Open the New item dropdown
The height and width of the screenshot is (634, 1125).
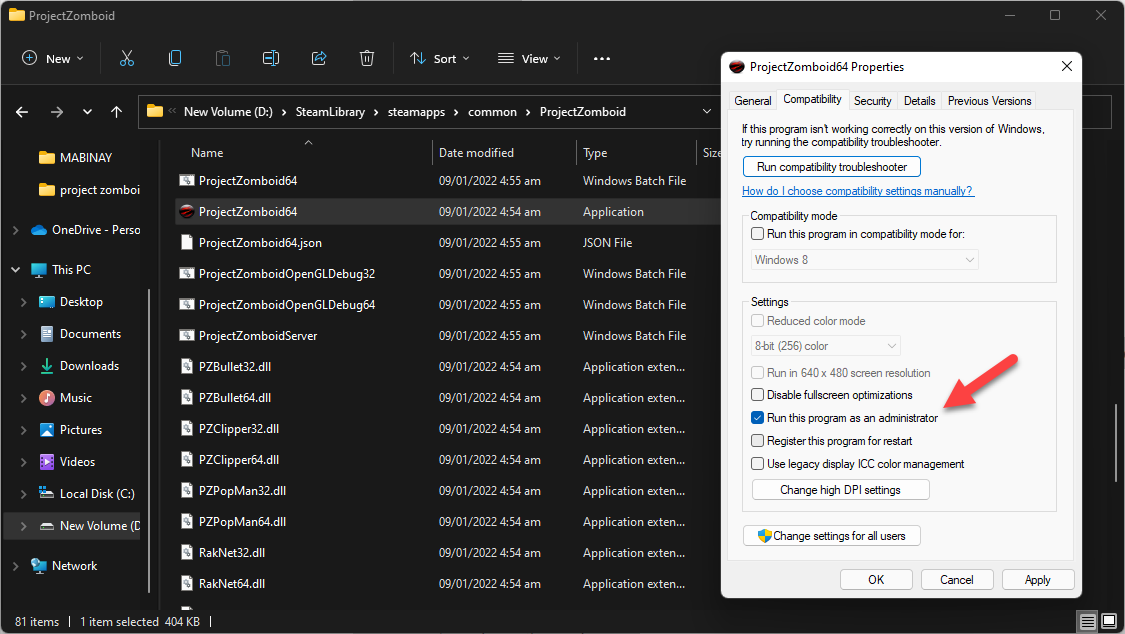coord(53,59)
